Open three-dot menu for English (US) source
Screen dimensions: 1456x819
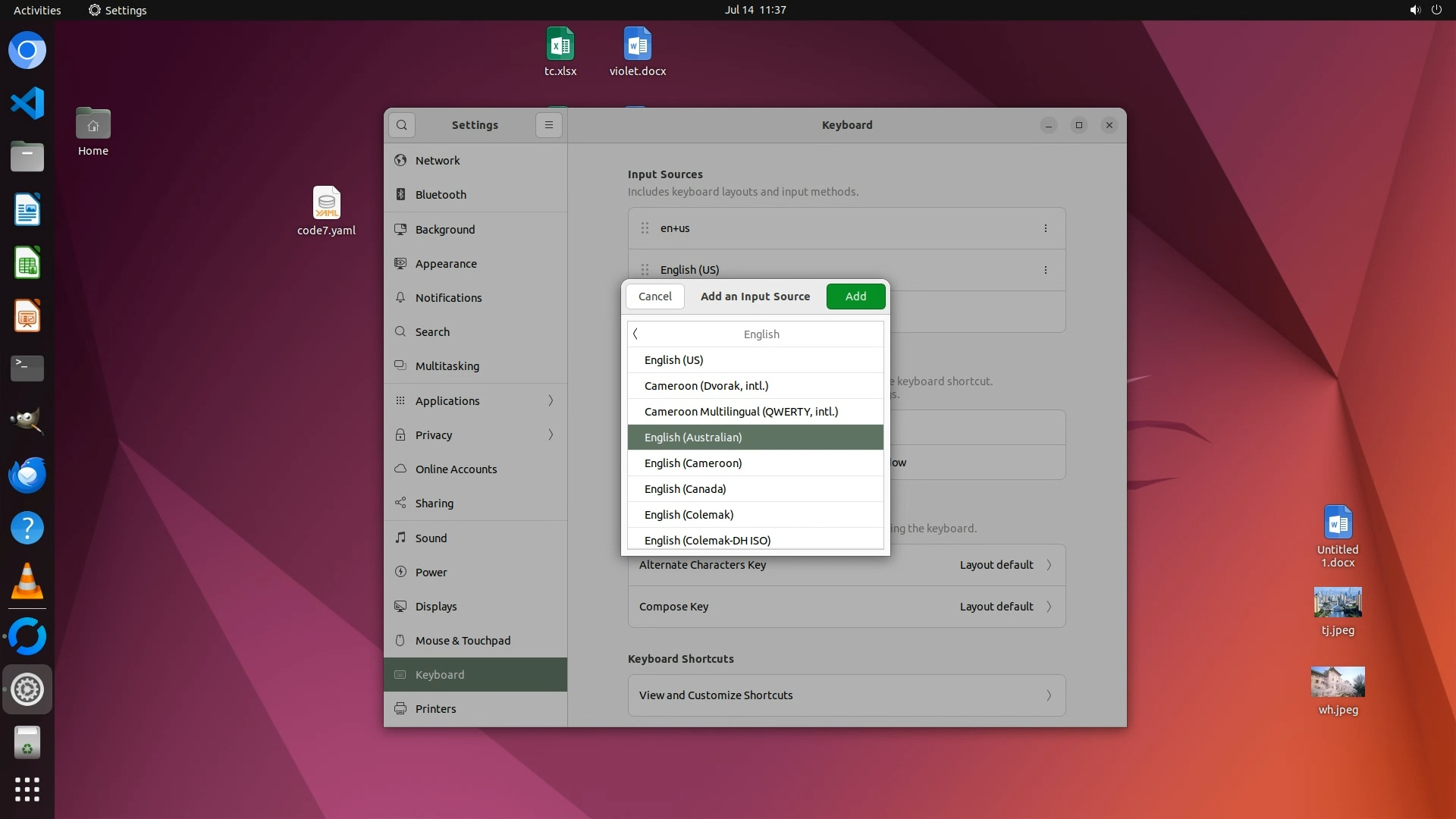(x=1045, y=270)
